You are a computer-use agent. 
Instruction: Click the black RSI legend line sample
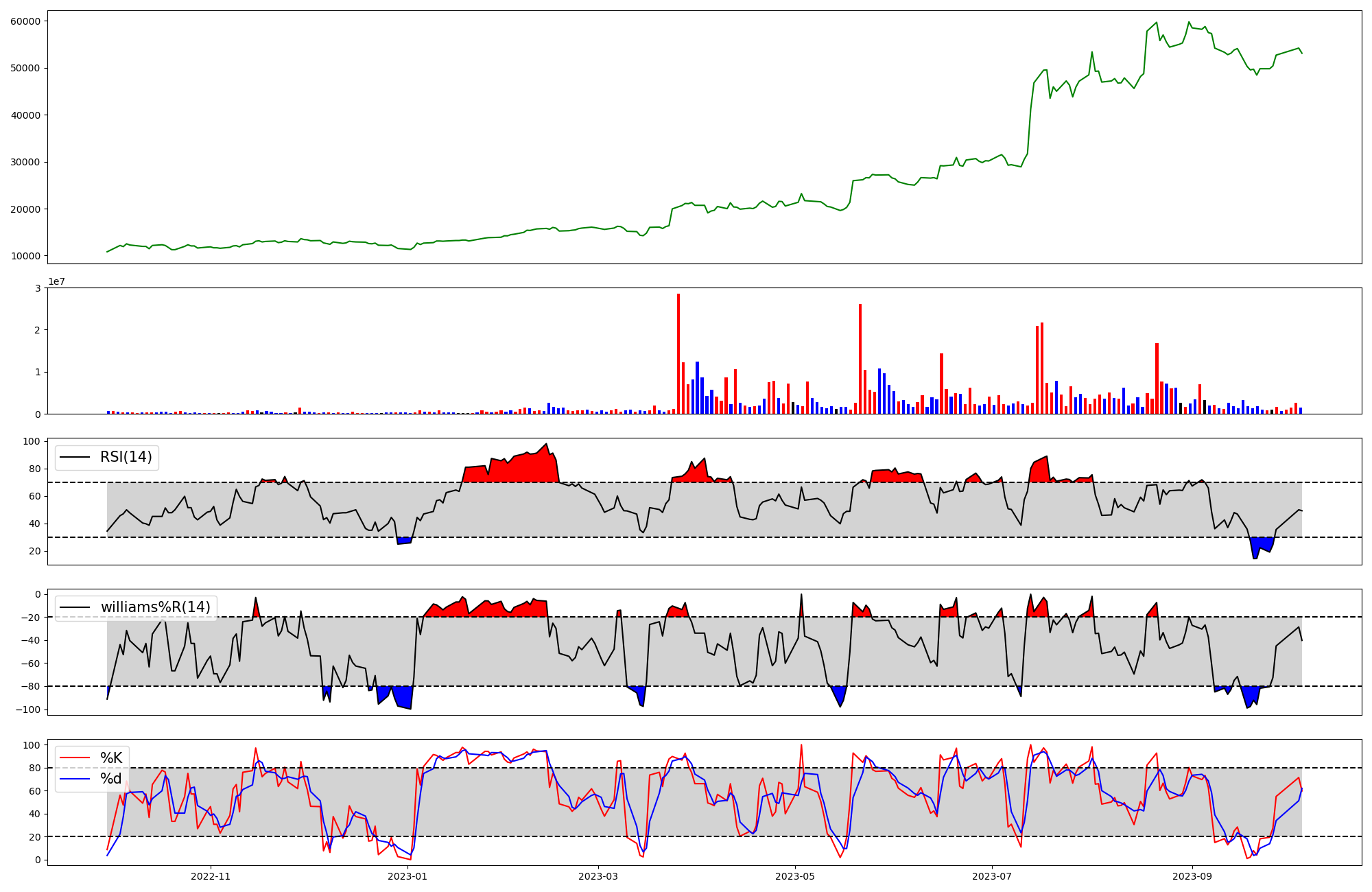(x=75, y=457)
